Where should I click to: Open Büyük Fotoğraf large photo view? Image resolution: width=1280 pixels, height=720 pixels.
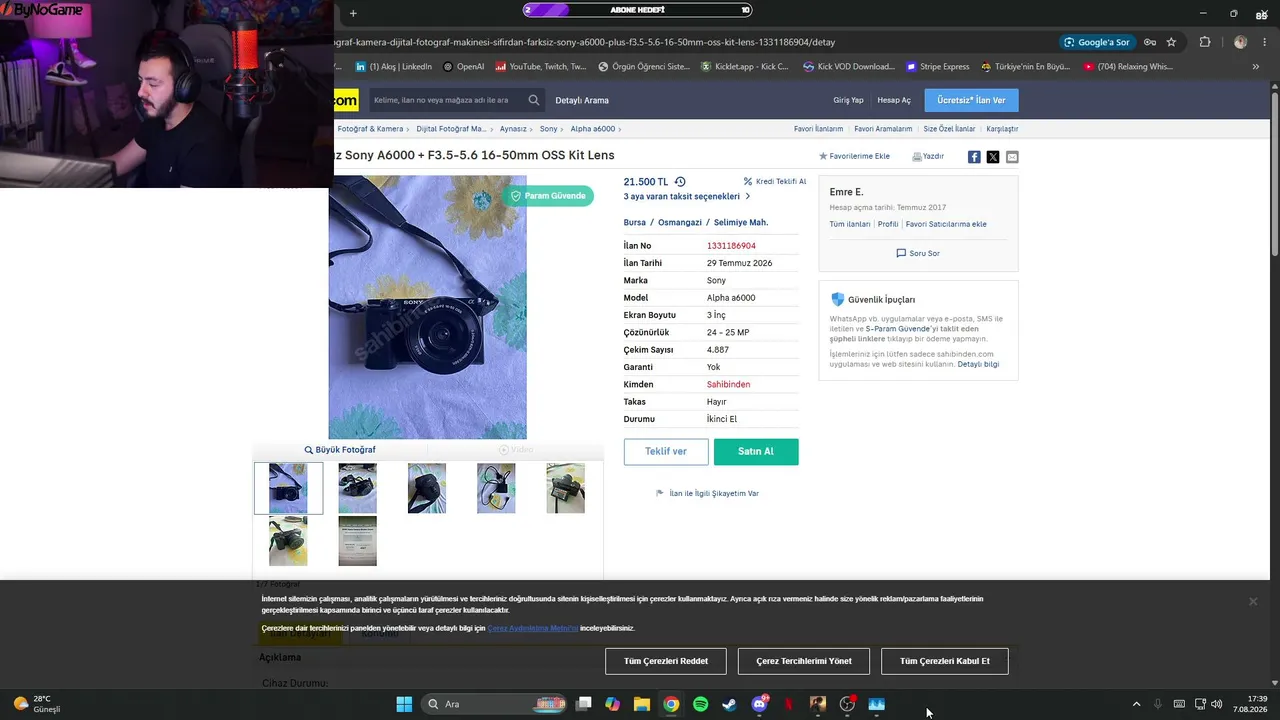pos(340,450)
